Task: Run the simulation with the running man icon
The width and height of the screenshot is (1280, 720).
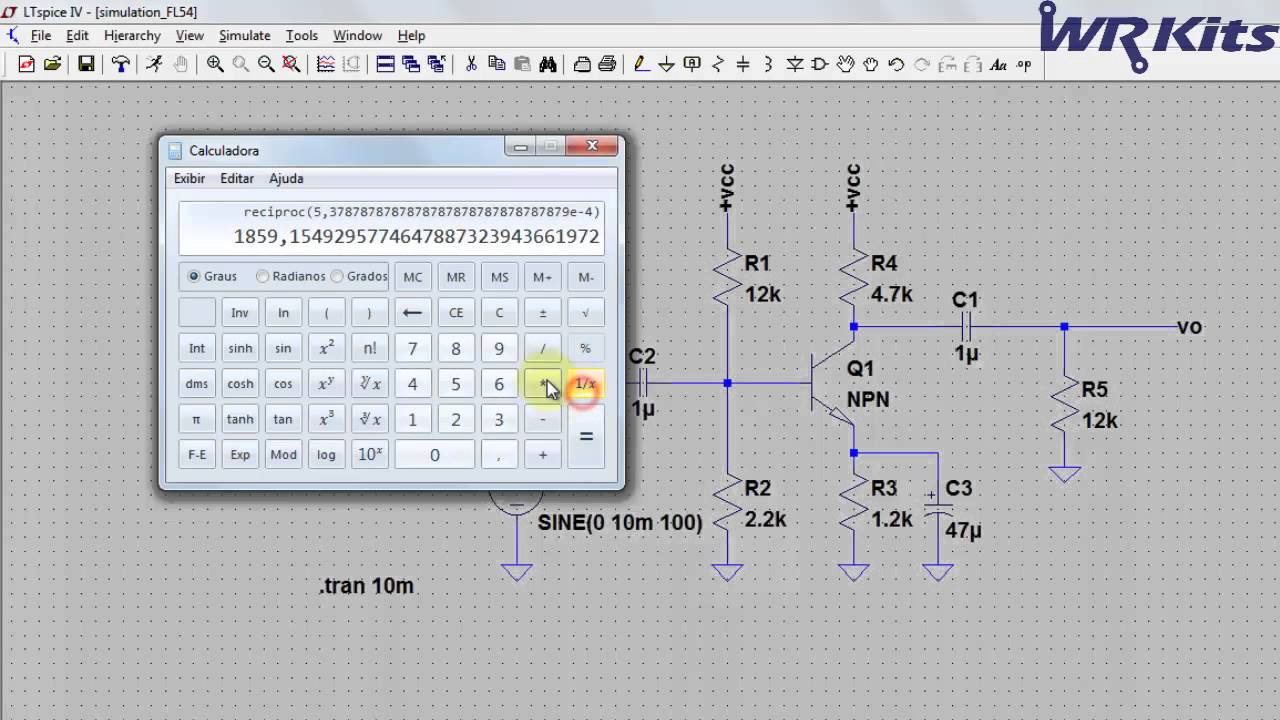Action: pyautogui.click(x=154, y=64)
